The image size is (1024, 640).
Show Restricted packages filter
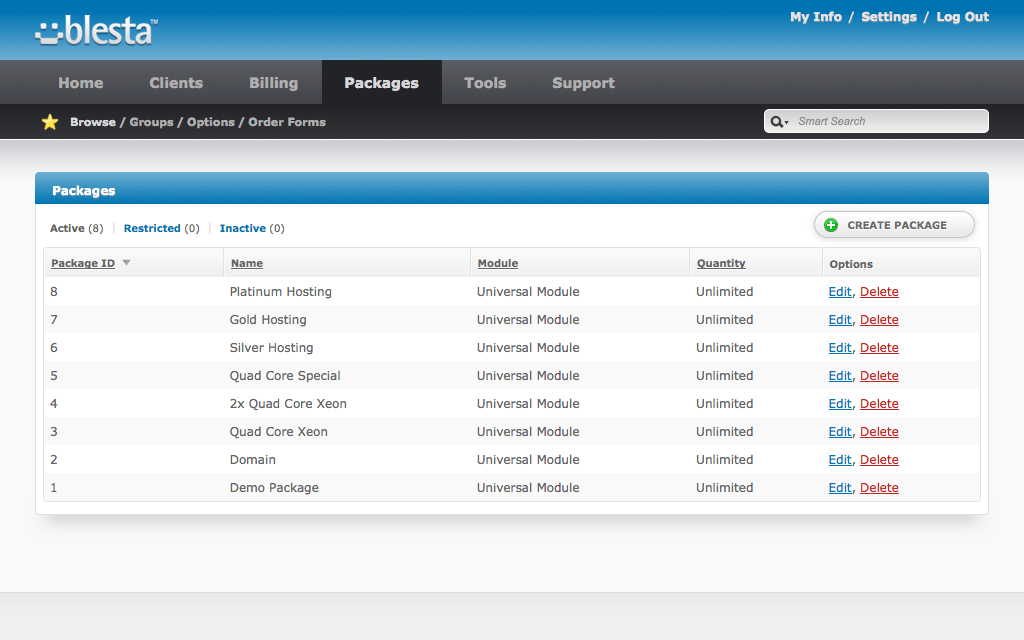click(152, 228)
